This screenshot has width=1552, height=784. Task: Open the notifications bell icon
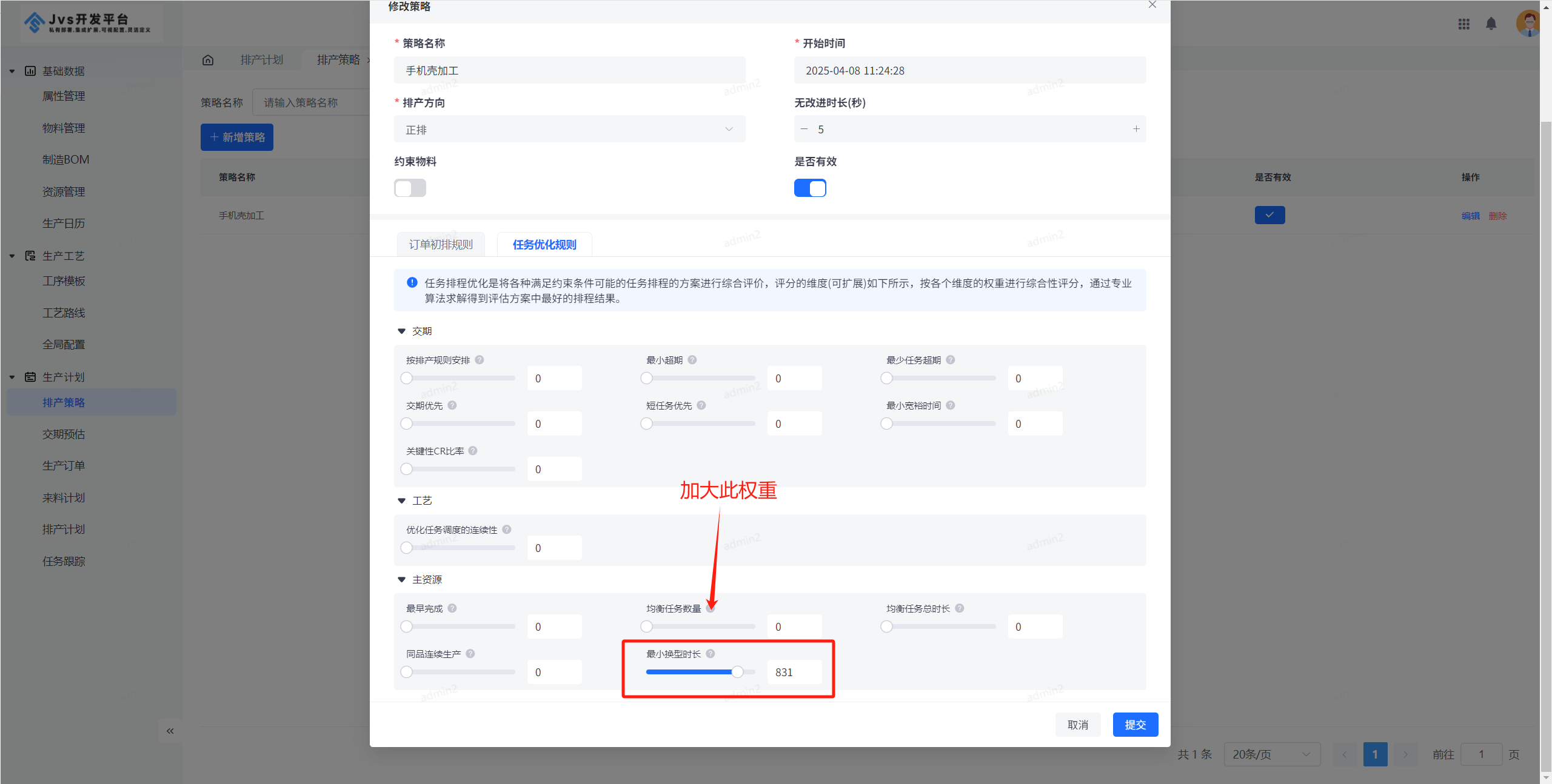coord(1491,24)
